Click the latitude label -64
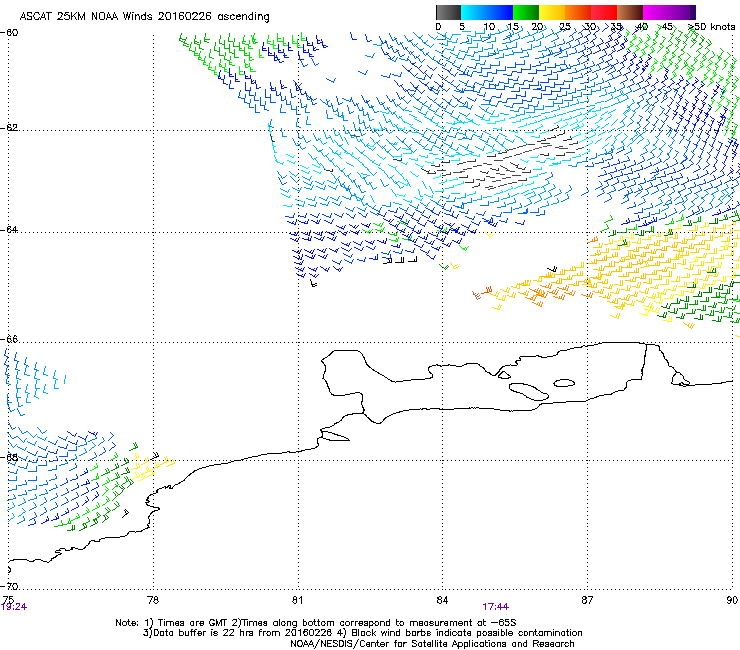This screenshot has height=650, width=740. point(9,230)
